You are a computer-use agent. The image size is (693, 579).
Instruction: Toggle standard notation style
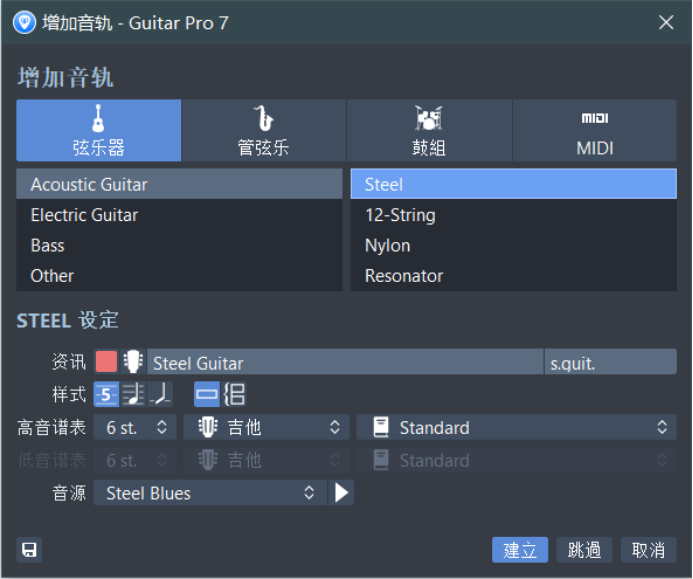(133, 394)
